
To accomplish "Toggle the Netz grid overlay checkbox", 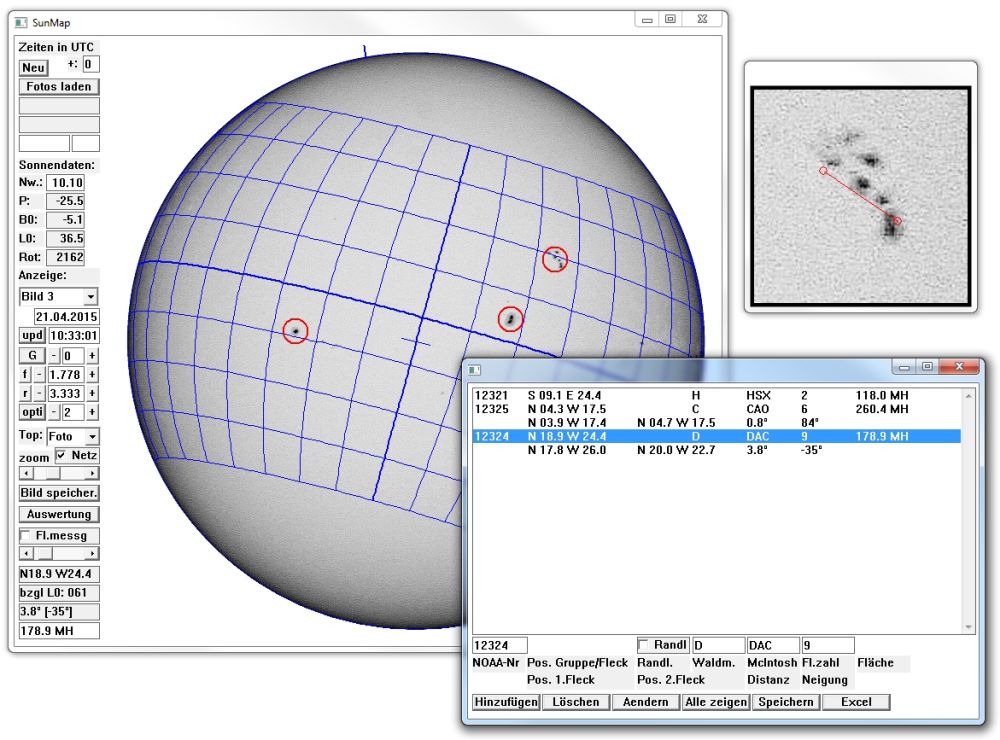I will [61, 454].
